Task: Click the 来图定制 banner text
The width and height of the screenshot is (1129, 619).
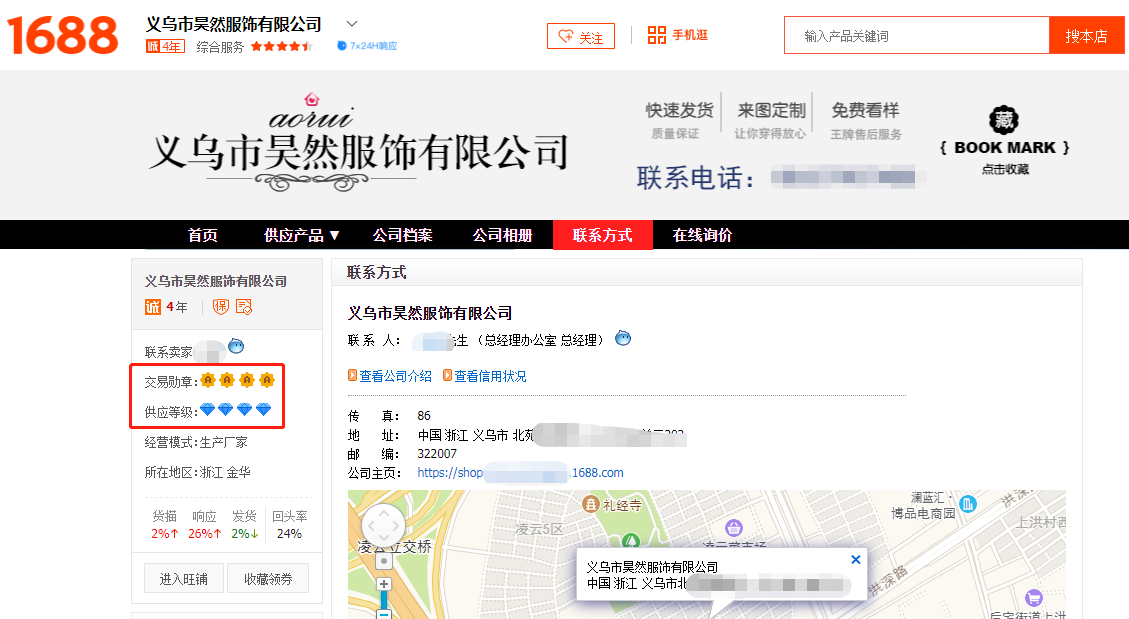Action: pos(771,110)
